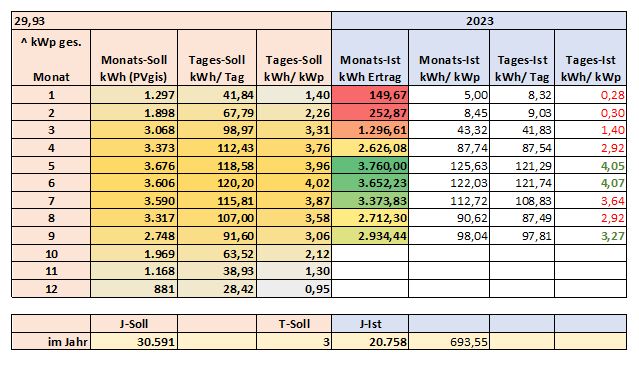Click the T-Soll header cell
The height and width of the screenshot is (387, 639).
pyautogui.click(x=294, y=324)
